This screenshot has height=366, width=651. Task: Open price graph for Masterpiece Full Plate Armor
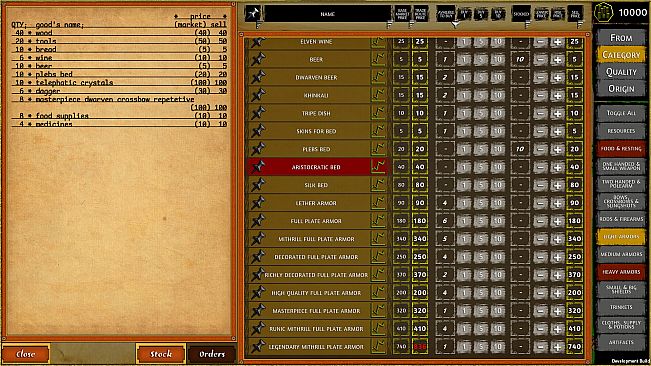tap(378, 310)
